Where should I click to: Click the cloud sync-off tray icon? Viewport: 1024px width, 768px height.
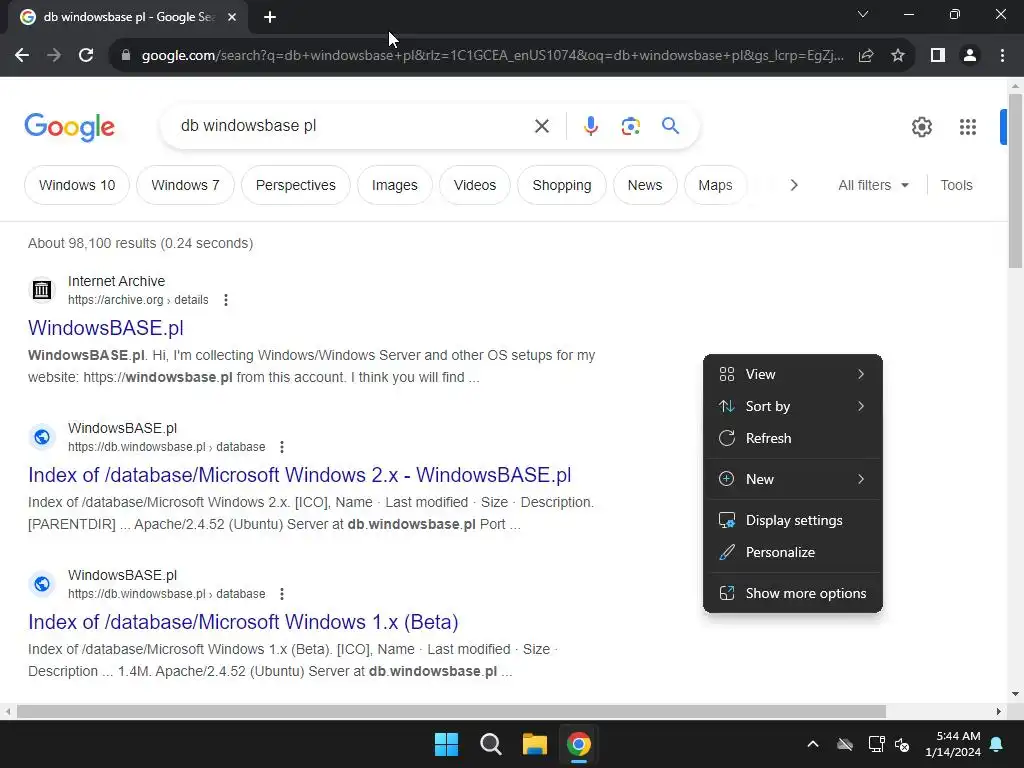844,744
